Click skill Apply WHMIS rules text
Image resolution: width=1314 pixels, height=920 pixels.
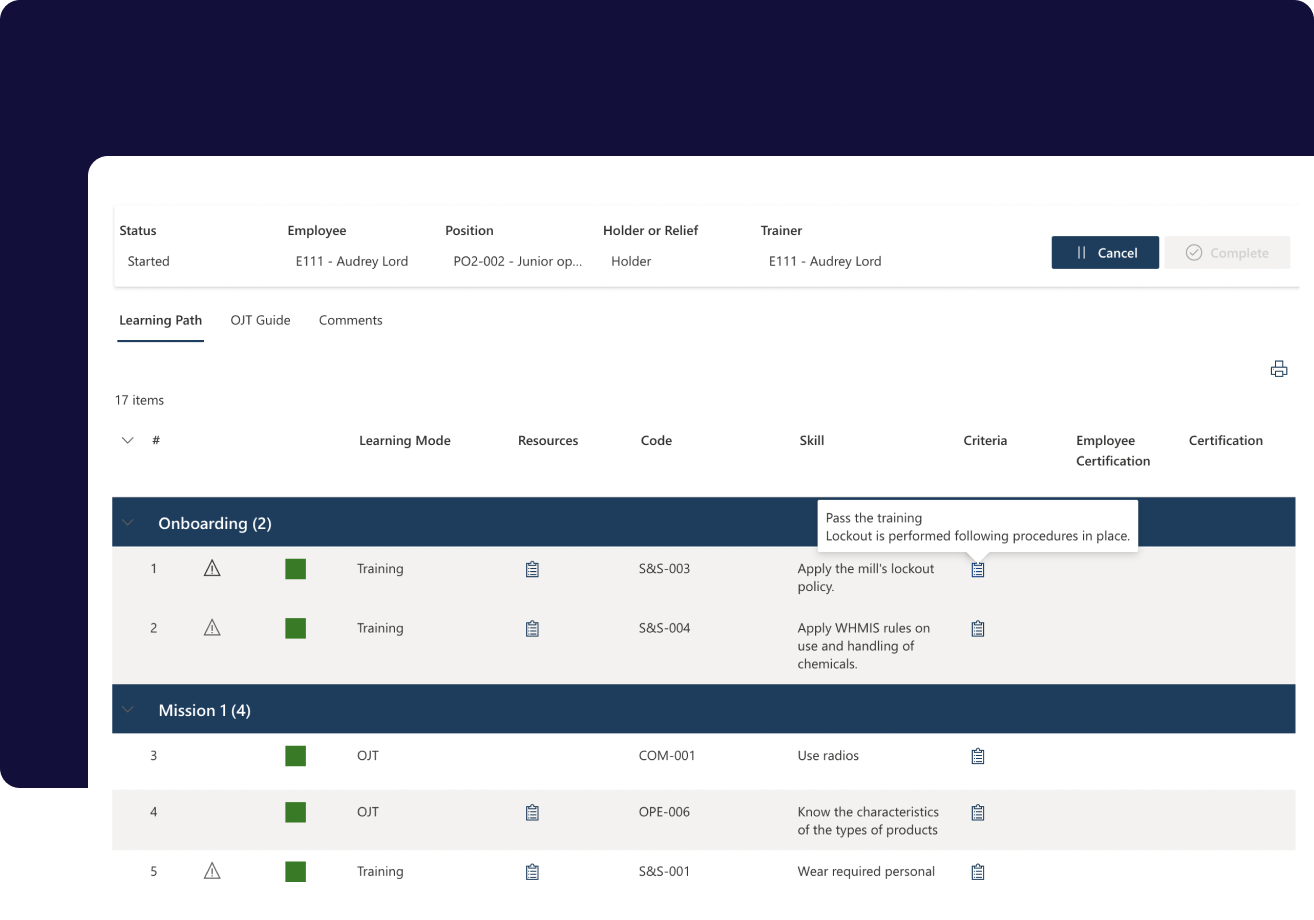(863, 646)
